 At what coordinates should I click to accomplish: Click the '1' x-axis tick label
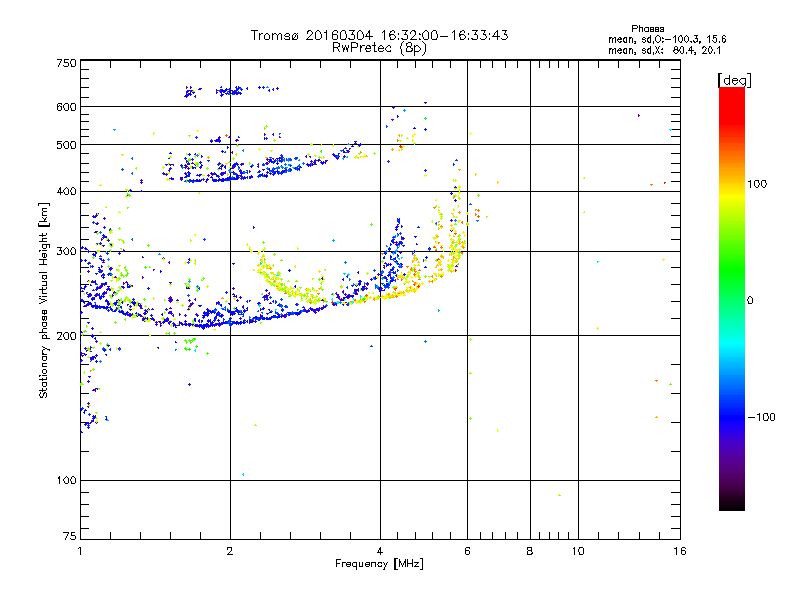80,551
